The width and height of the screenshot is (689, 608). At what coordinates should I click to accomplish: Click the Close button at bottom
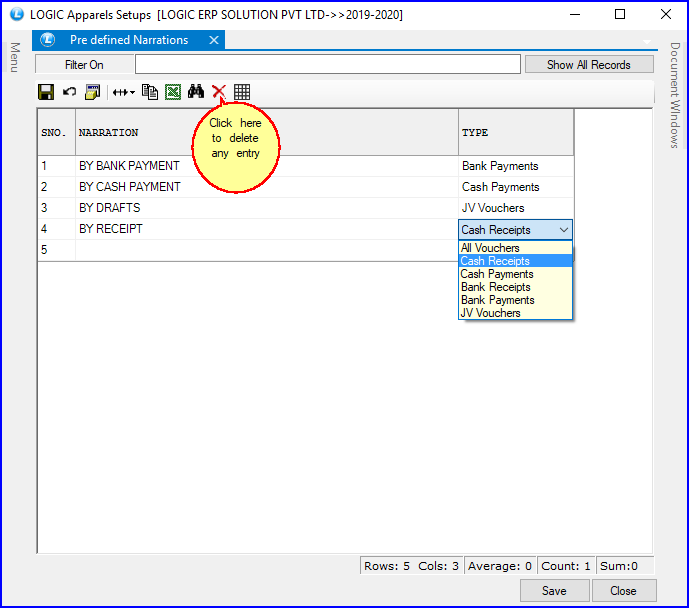click(623, 590)
